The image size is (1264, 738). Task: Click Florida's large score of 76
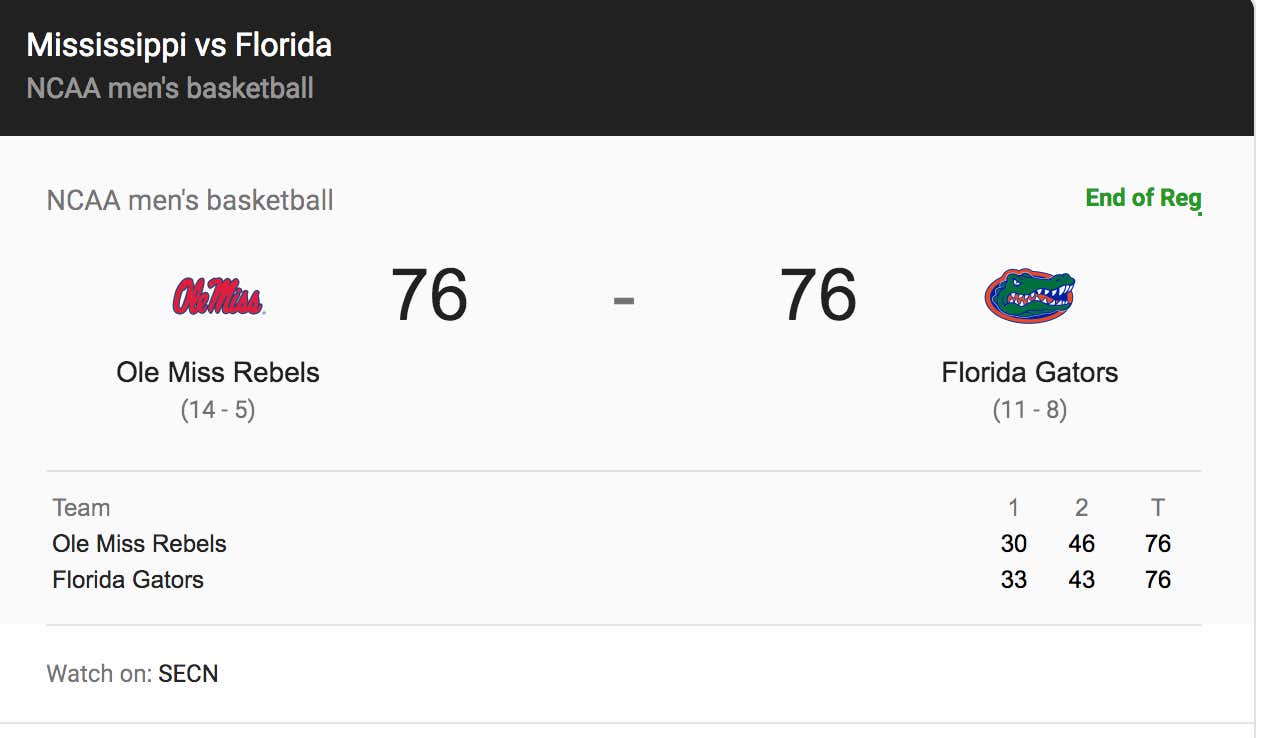[x=818, y=295]
